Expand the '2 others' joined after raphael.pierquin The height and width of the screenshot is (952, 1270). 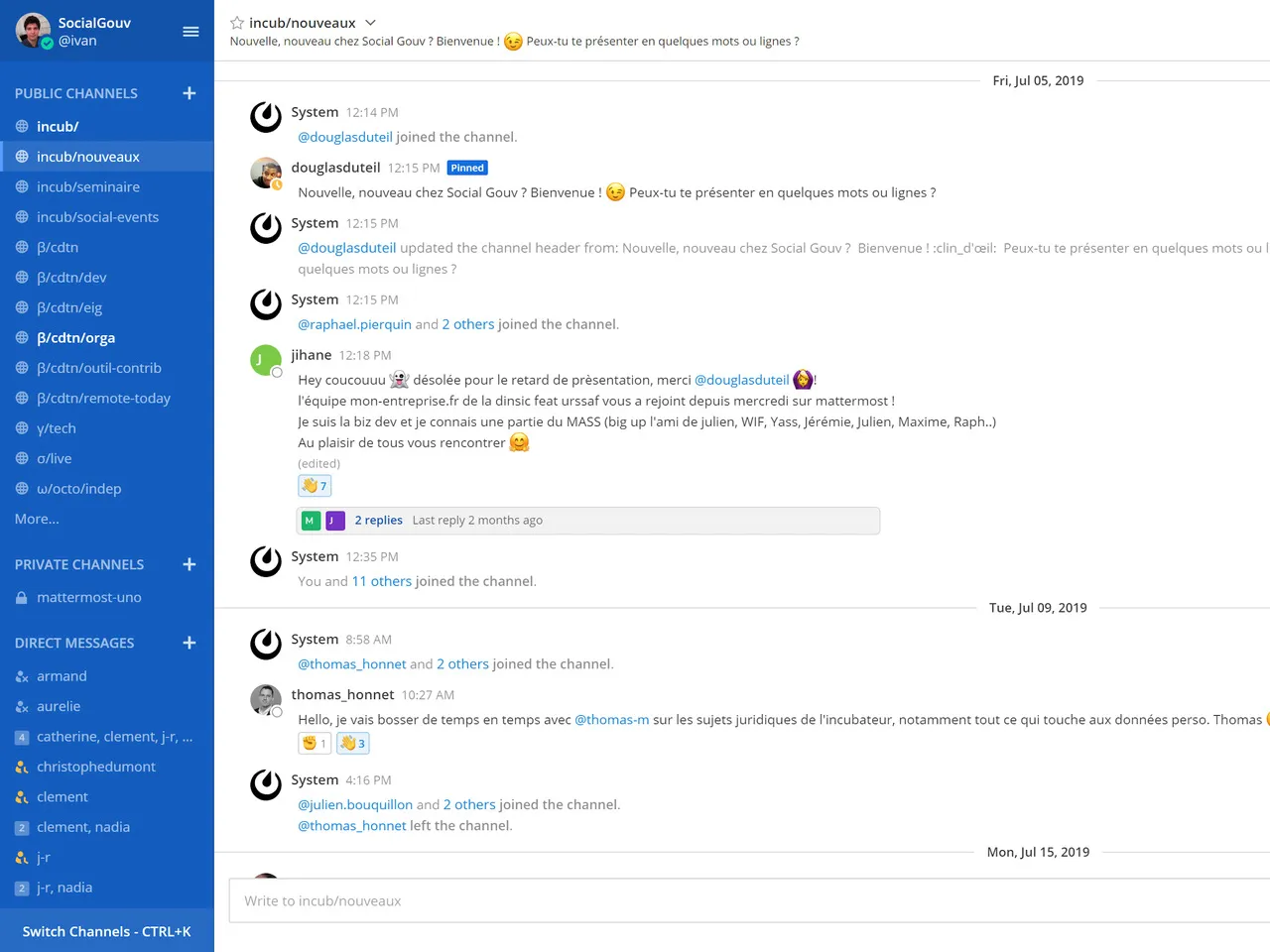[x=468, y=324]
